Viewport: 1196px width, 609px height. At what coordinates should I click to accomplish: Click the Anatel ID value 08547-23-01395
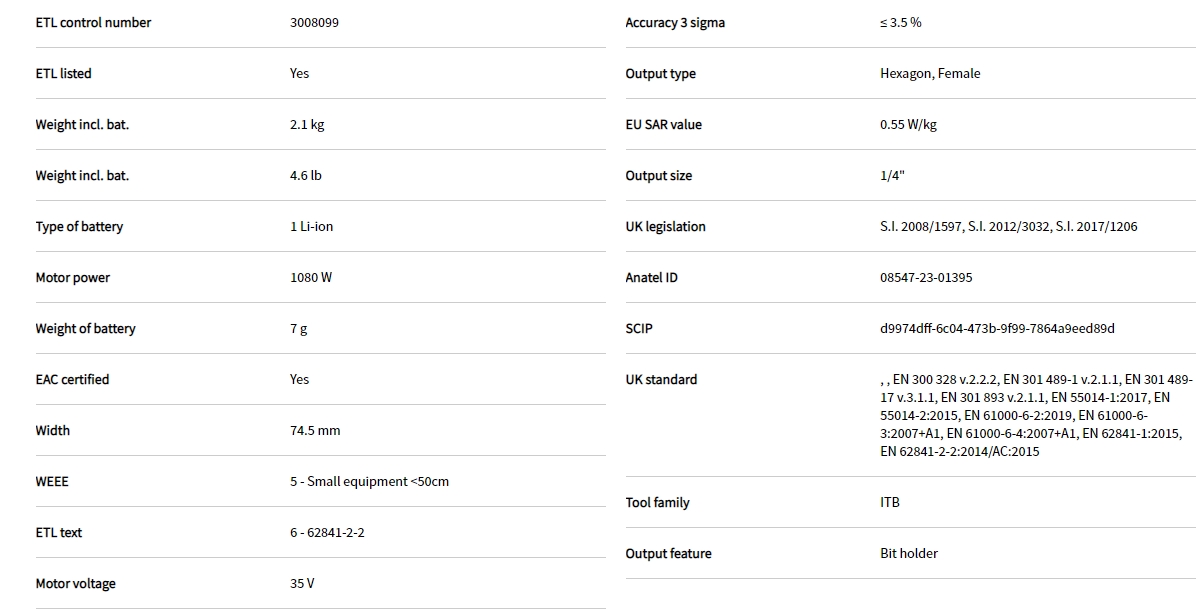pos(925,277)
